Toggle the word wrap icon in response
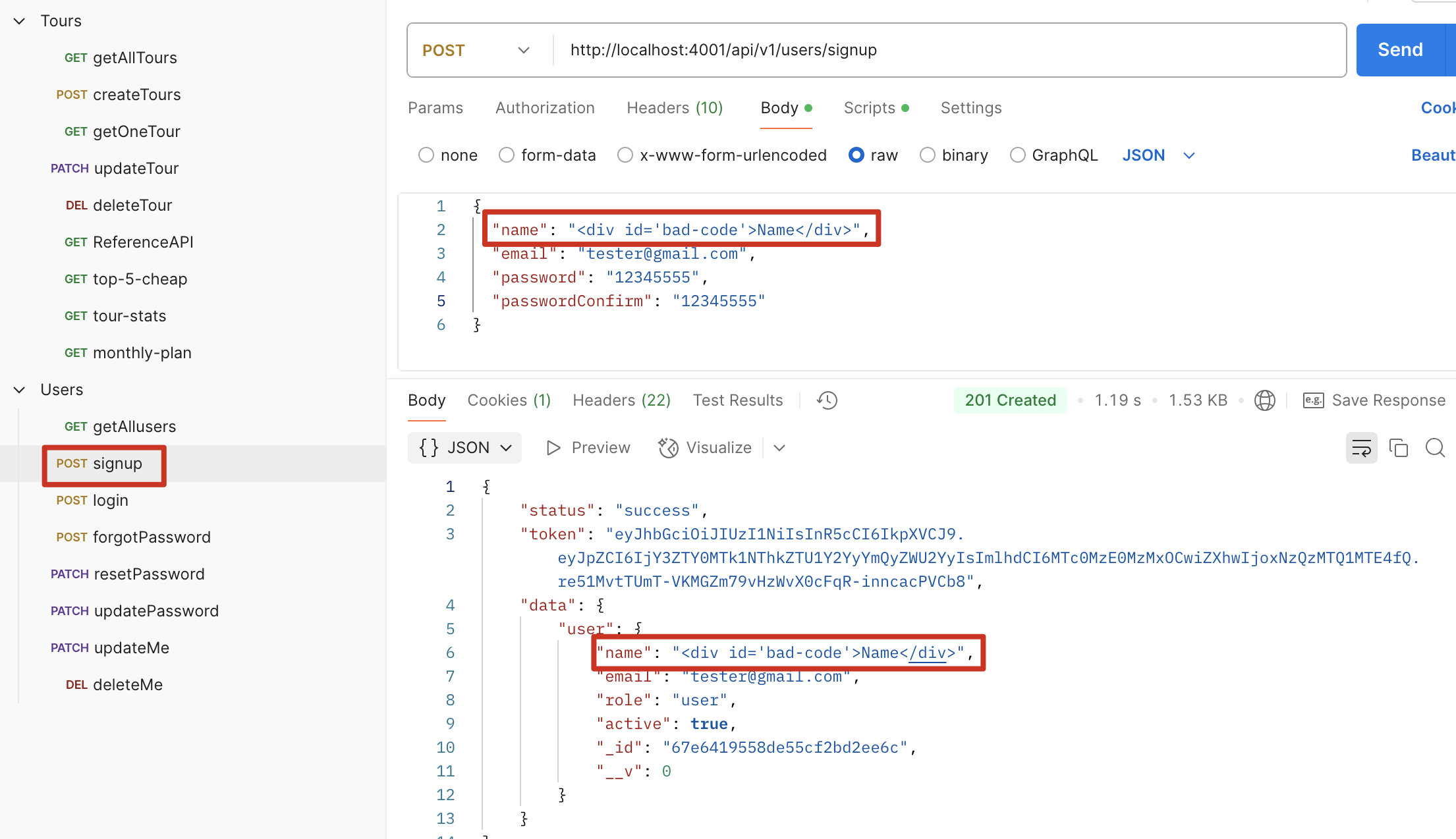Image resolution: width=1456 pixels, height=839 pixels. (1361, 448)
